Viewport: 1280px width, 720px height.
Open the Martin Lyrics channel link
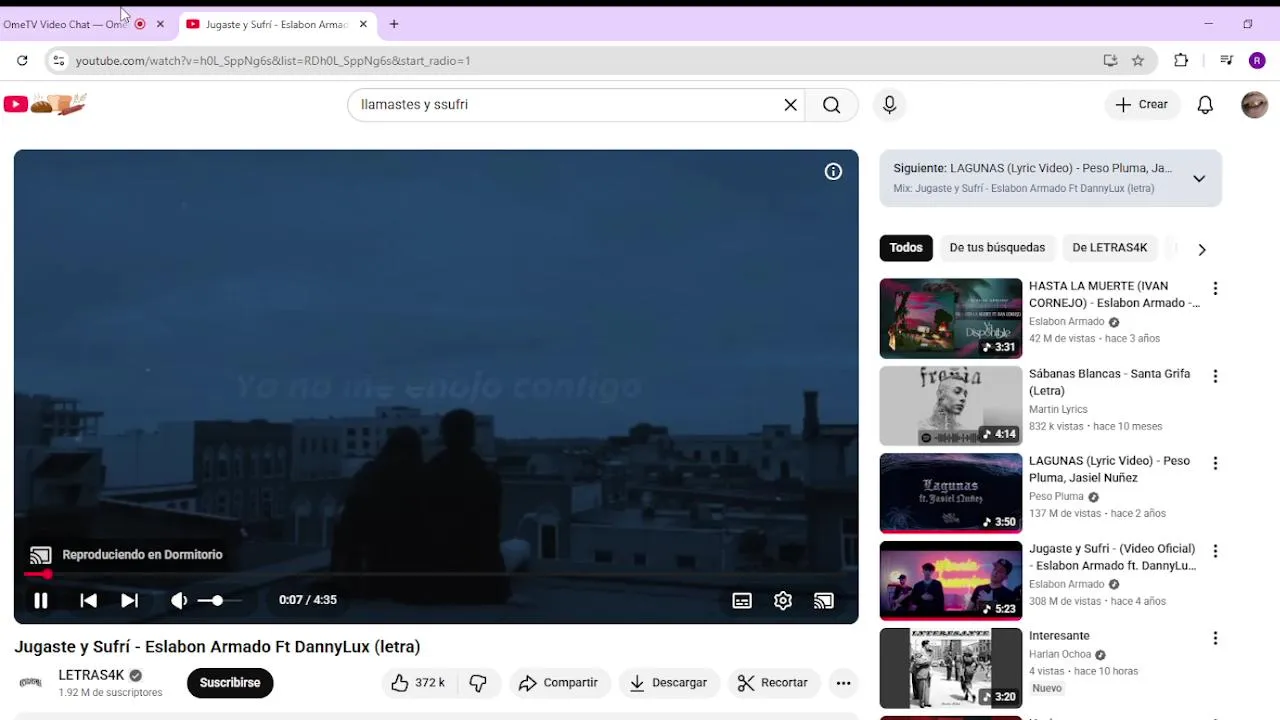click(x=1058, y=409)
